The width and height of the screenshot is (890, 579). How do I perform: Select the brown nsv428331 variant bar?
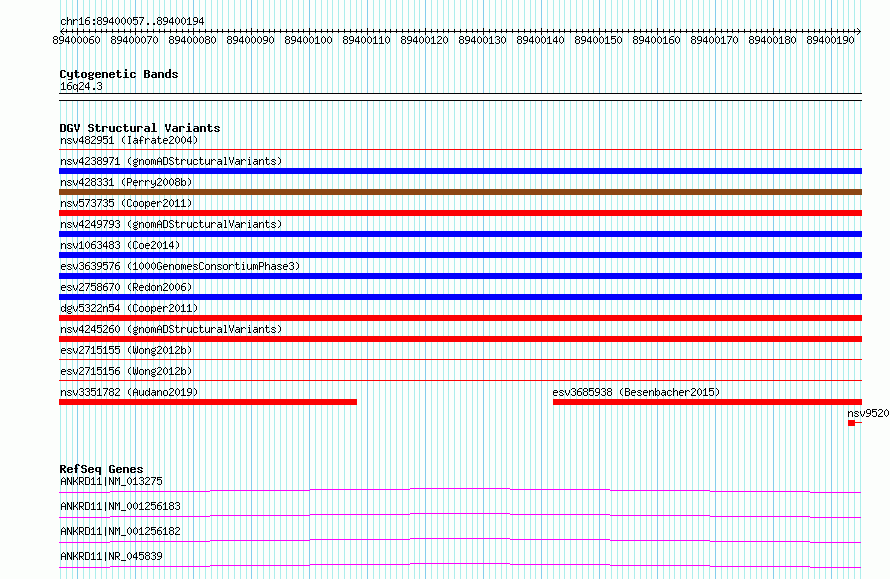pyautogui.click(x=460, y=192)
